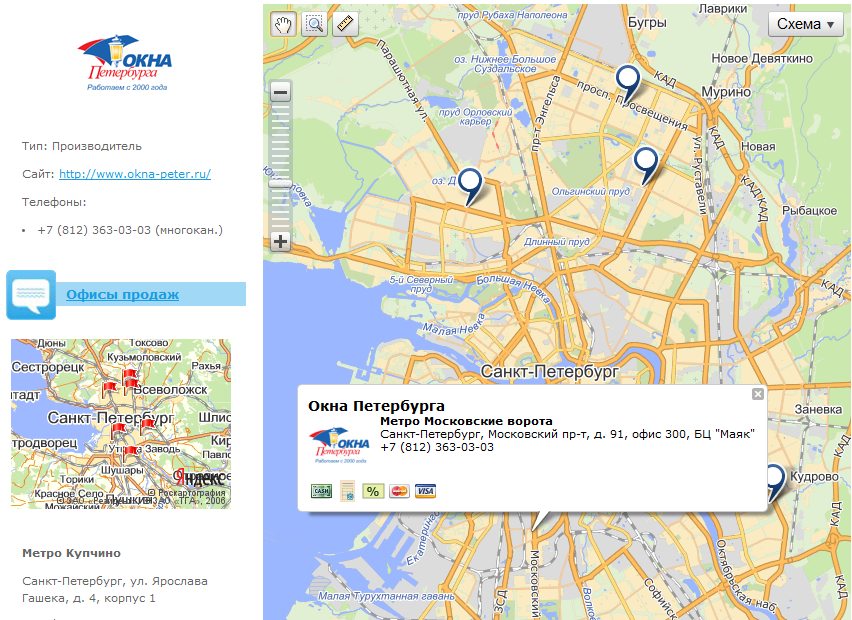Click the Телефоны: label

coord(54,202)
